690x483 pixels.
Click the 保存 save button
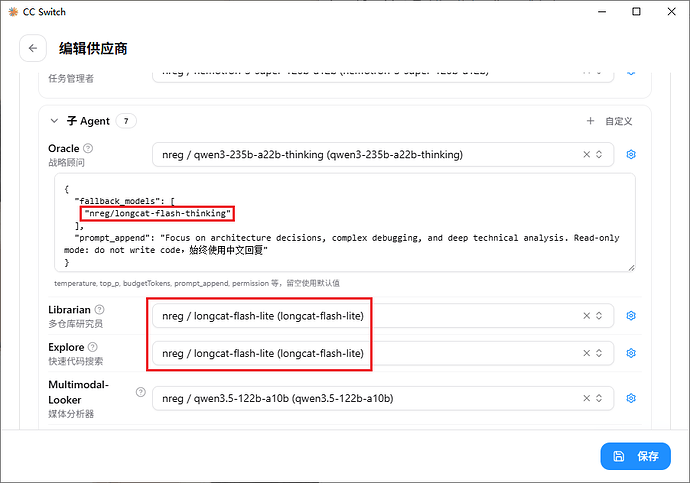click(x=635, y=456)
